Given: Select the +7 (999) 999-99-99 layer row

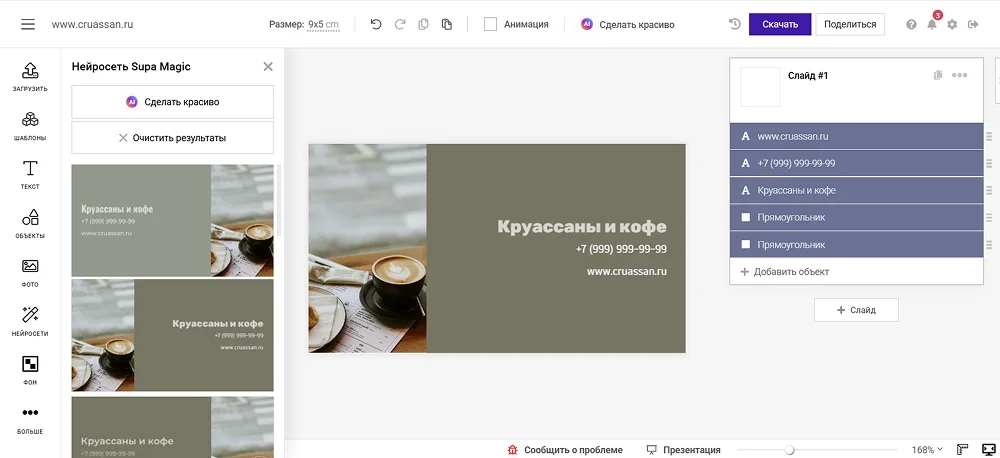Looking at the screenshot, I should (x=857, y=163).
